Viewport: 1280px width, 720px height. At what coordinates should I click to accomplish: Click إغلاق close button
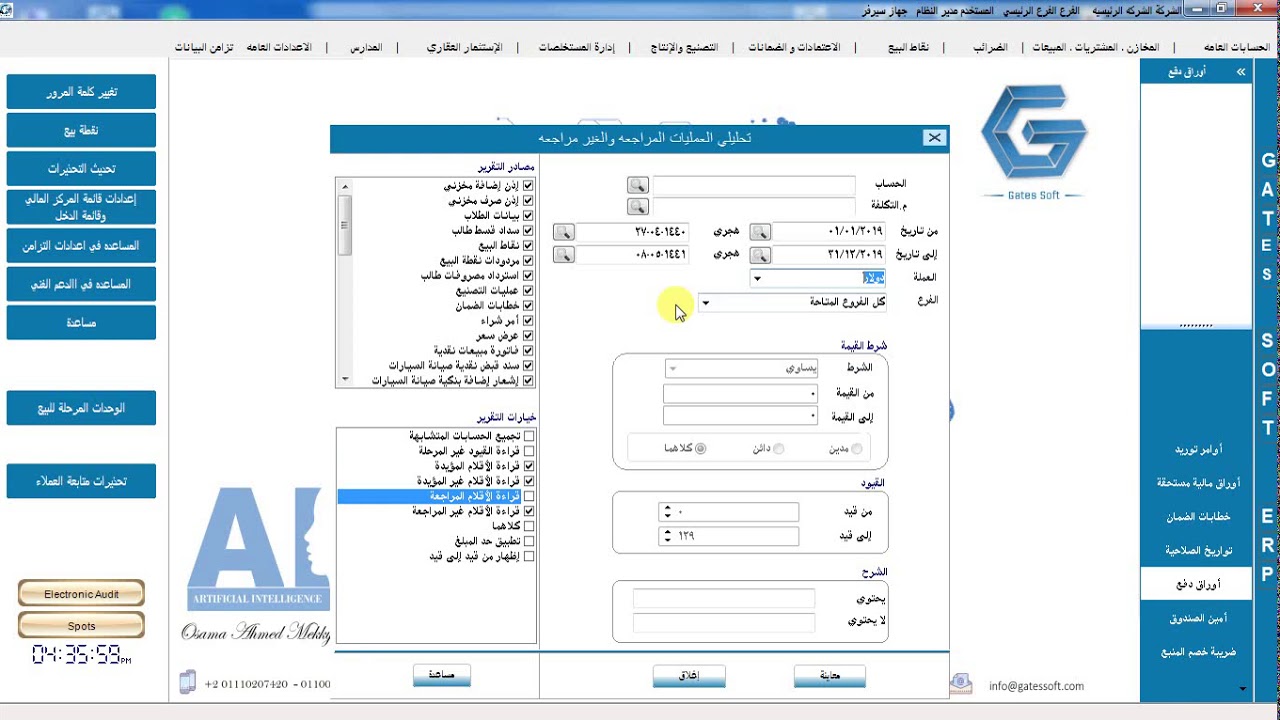coord(689,676)
